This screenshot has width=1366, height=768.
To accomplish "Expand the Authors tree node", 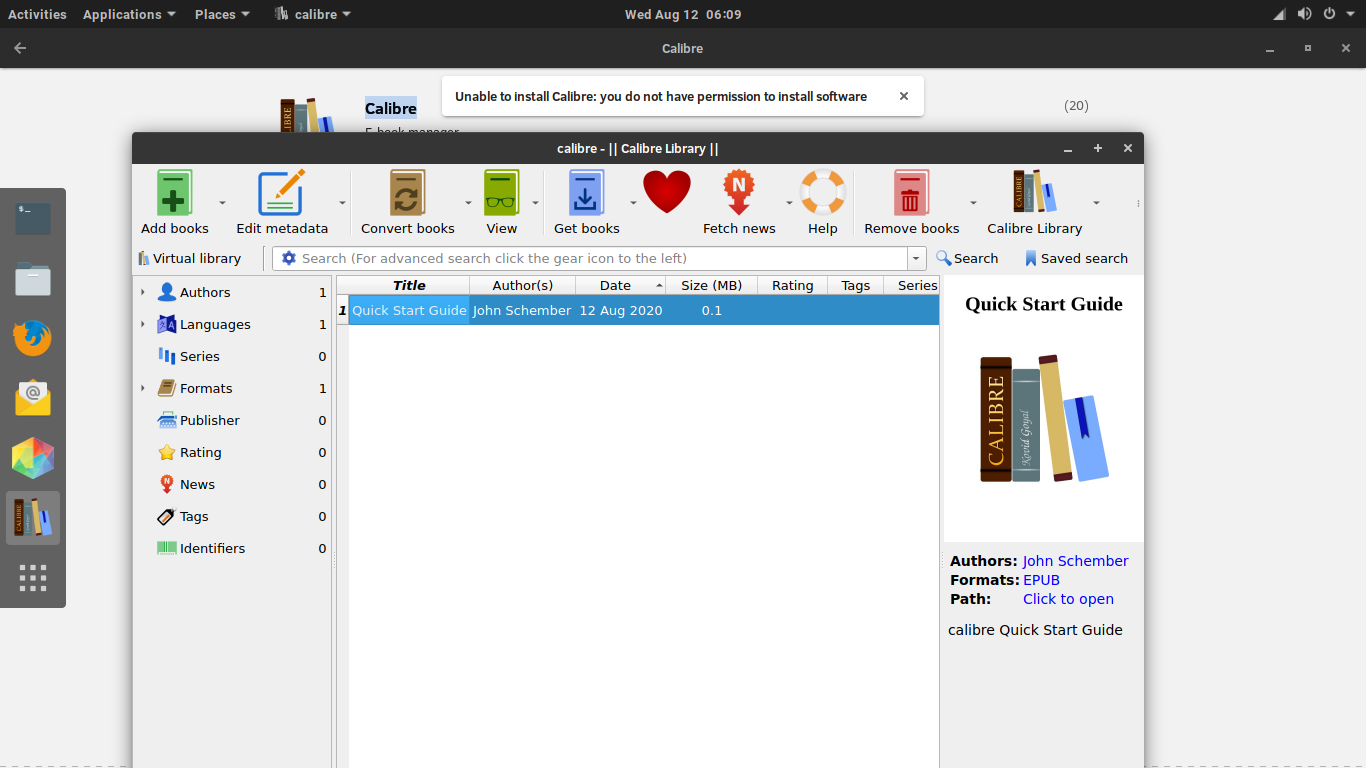I will pos(143,292).
